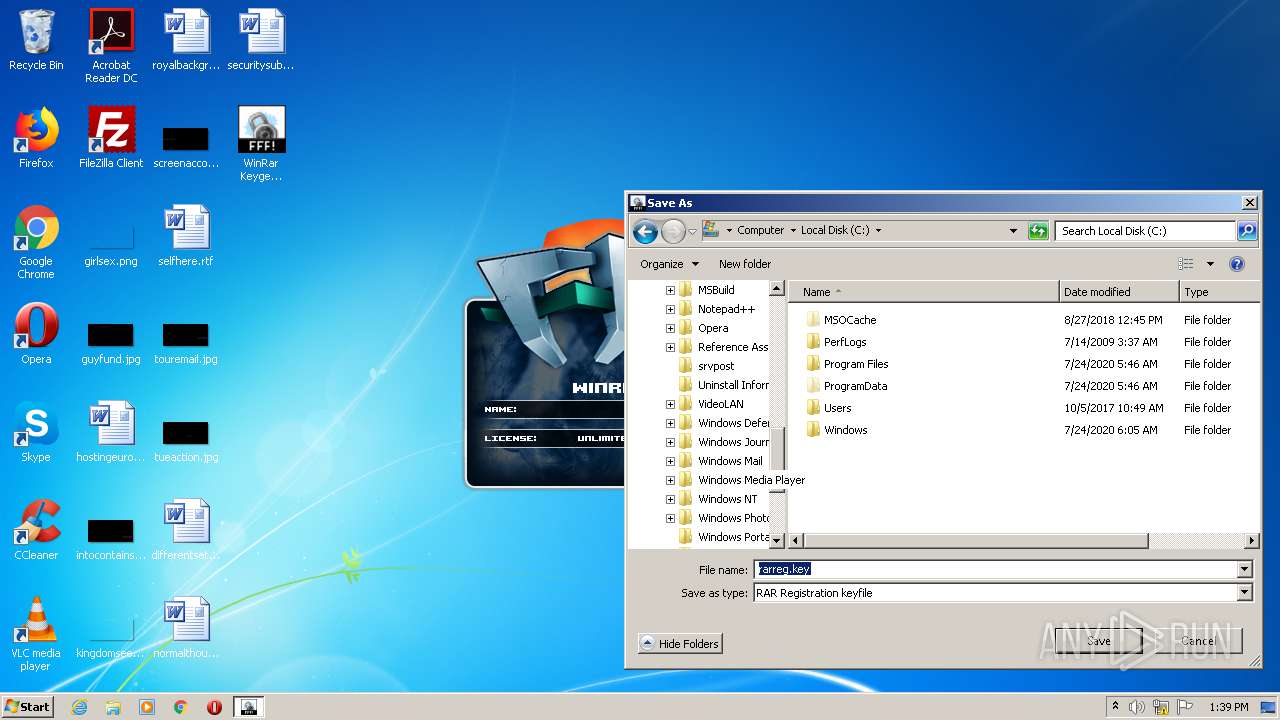This screenshot has width=1280, height=720.
Task: Open Windows Media Player taskbar icon
Action: coord(147,707)
